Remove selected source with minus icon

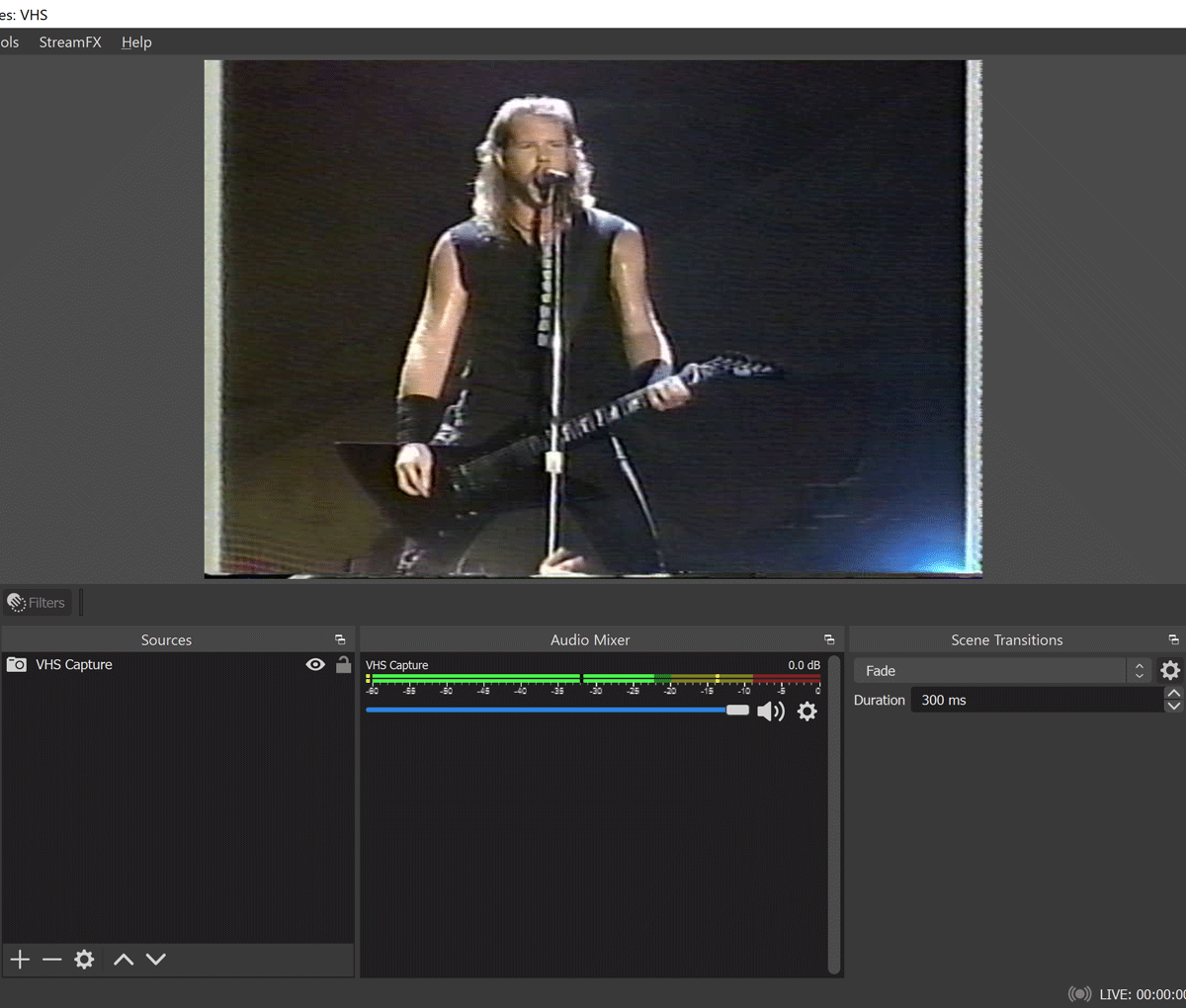pyautogui.click(x=52, y=960)
